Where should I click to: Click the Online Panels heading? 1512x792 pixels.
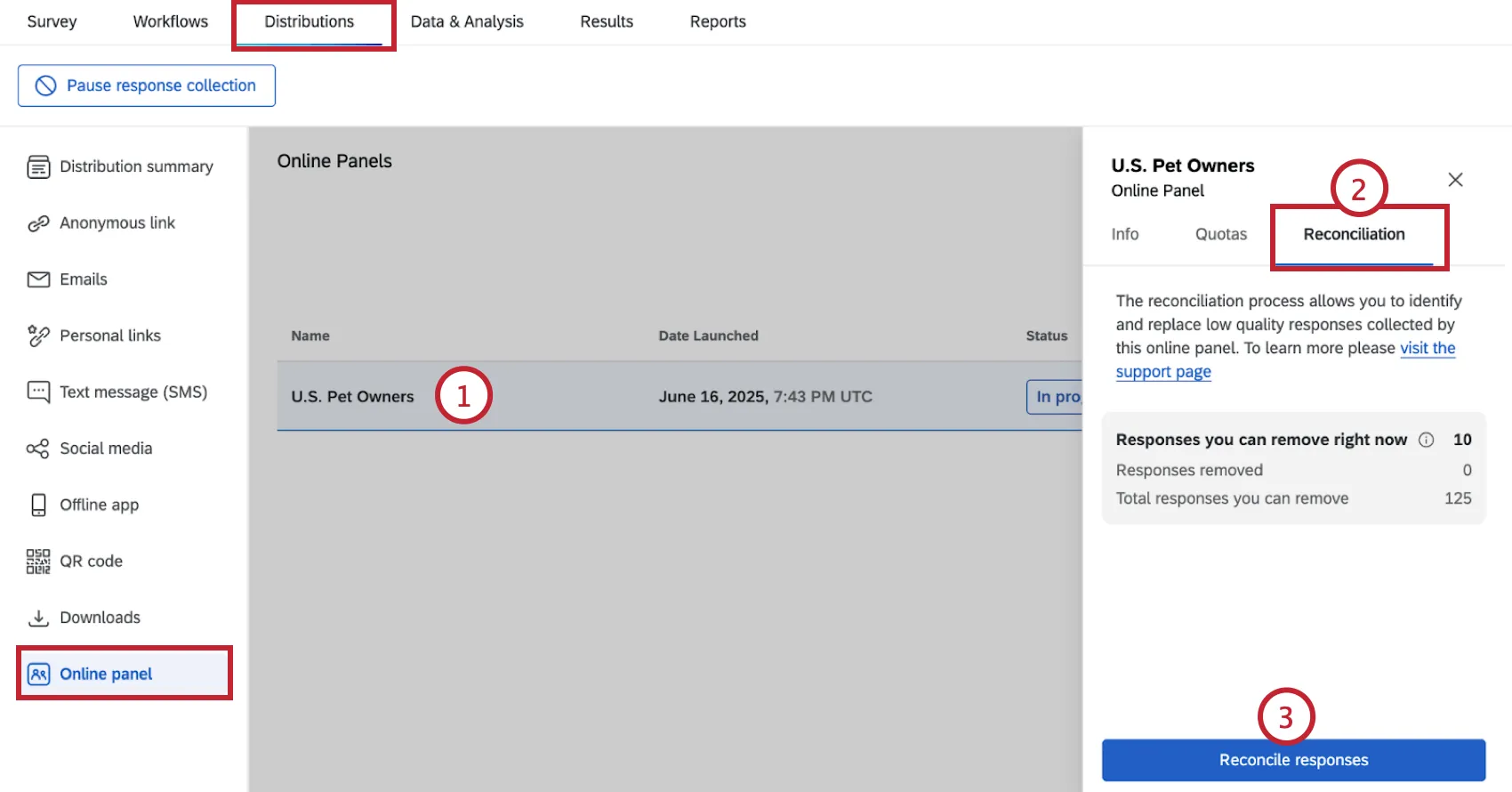tap(334, 161)
